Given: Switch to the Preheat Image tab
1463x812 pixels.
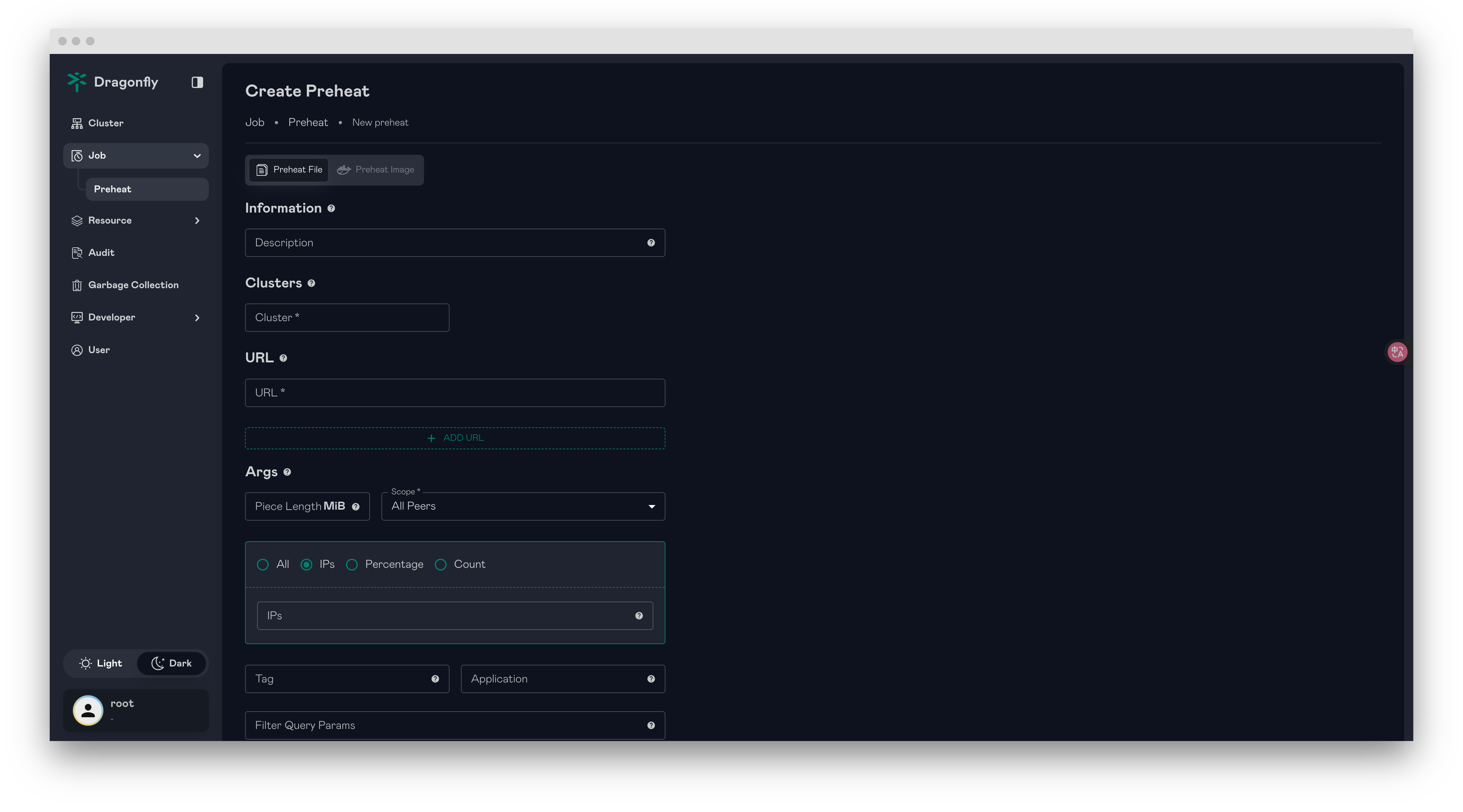Looking at the screenshot, I should tap(376, 170).
